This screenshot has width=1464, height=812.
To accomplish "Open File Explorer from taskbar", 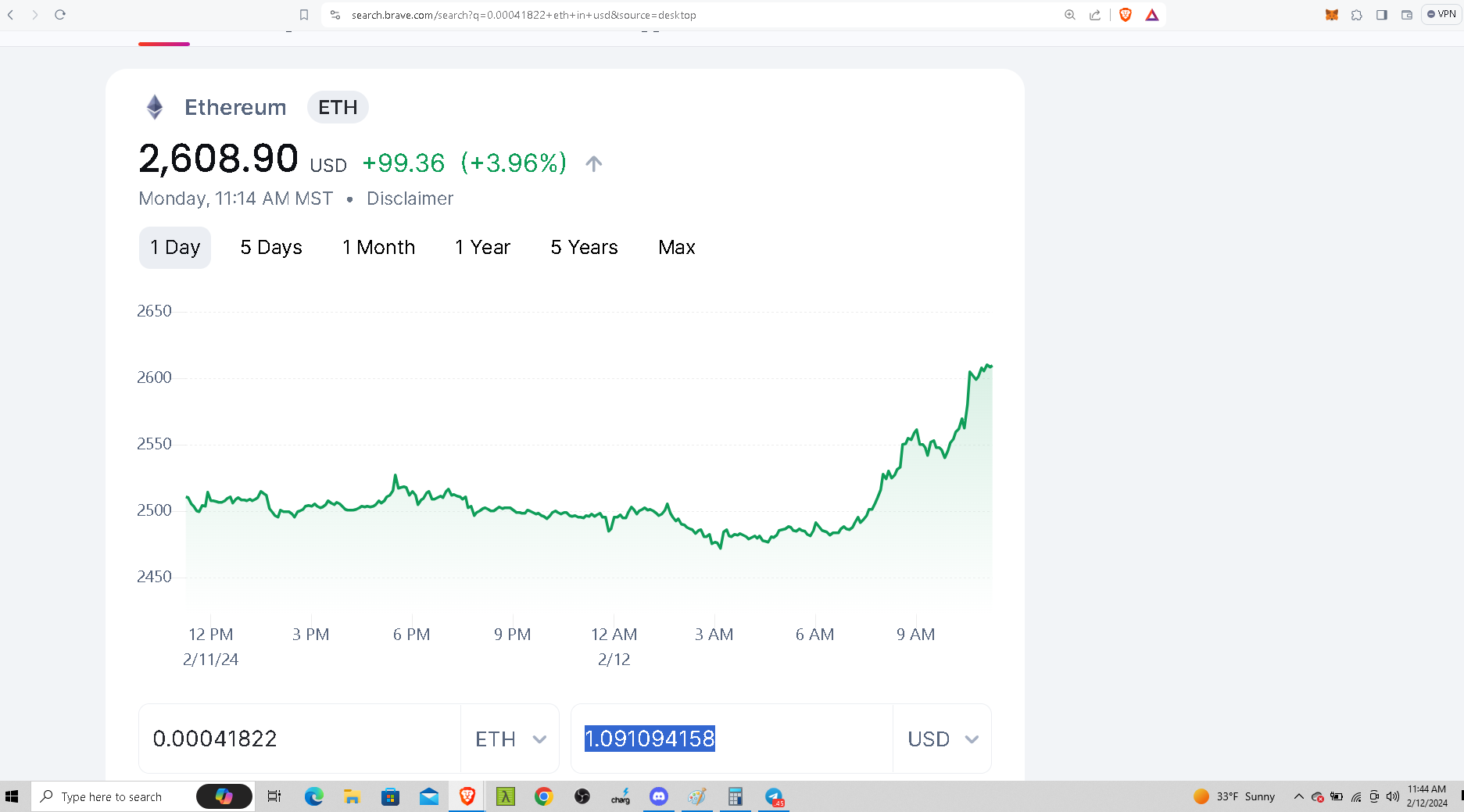I will [353, 796].
